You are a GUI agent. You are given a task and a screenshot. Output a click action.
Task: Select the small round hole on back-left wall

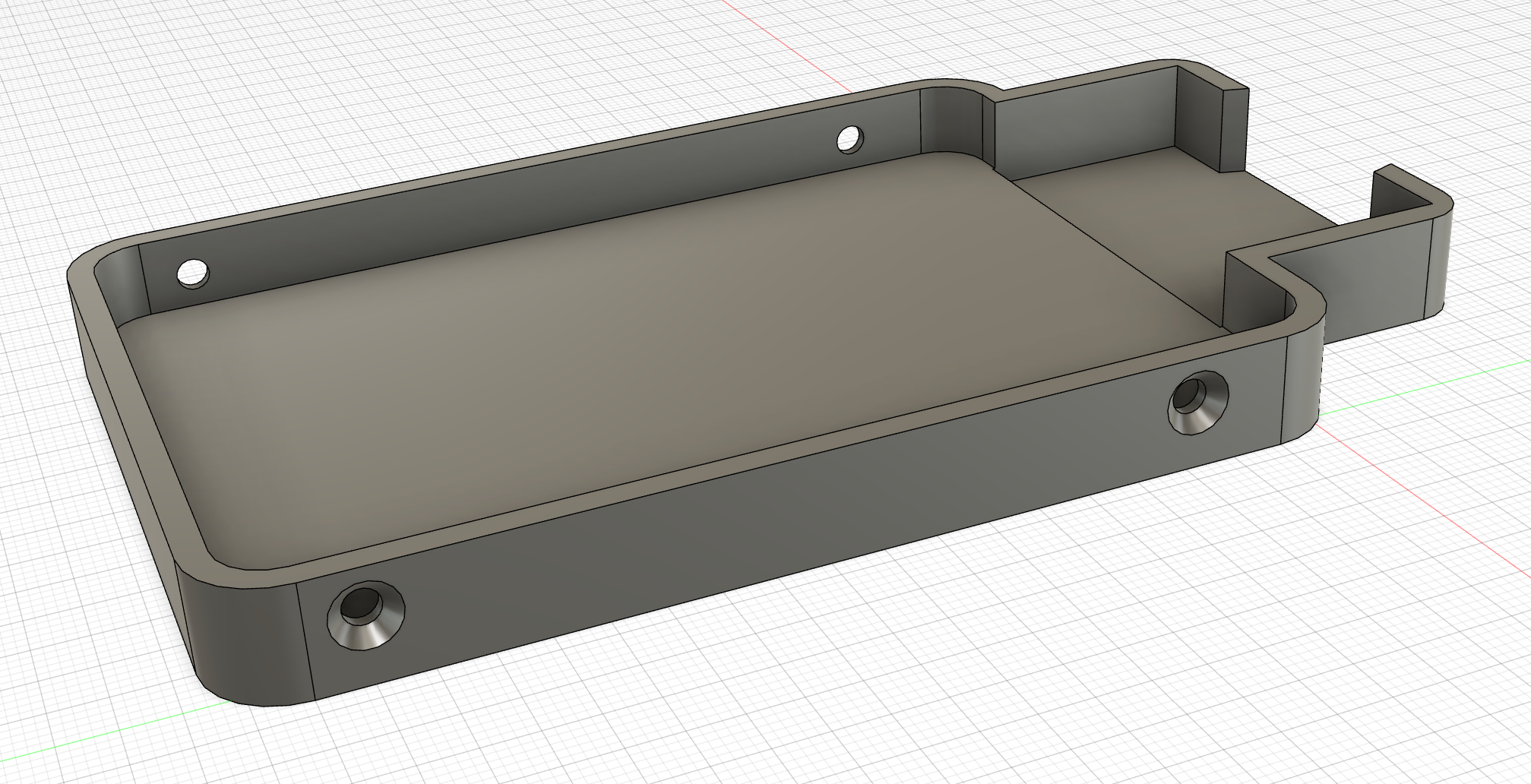point(193,273)
